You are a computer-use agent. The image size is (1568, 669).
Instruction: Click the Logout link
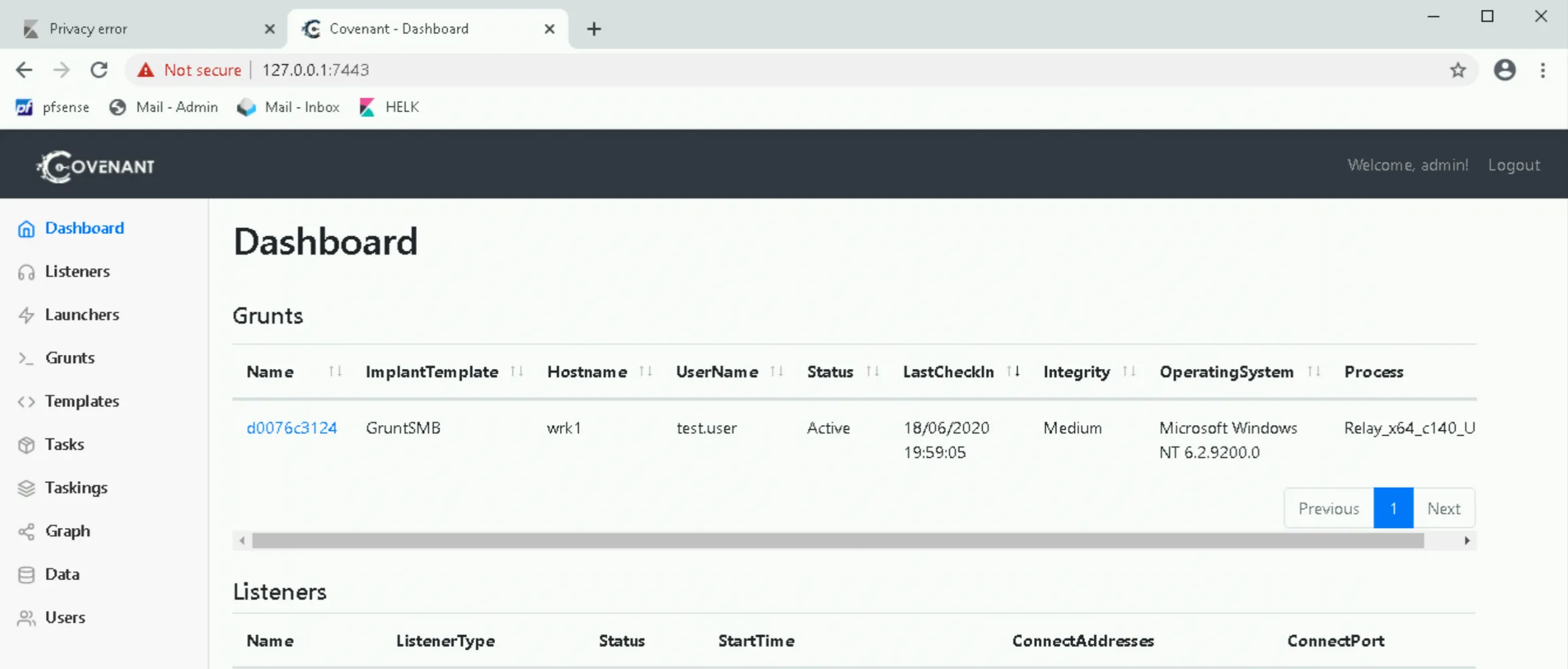[x=1514, y=165]
